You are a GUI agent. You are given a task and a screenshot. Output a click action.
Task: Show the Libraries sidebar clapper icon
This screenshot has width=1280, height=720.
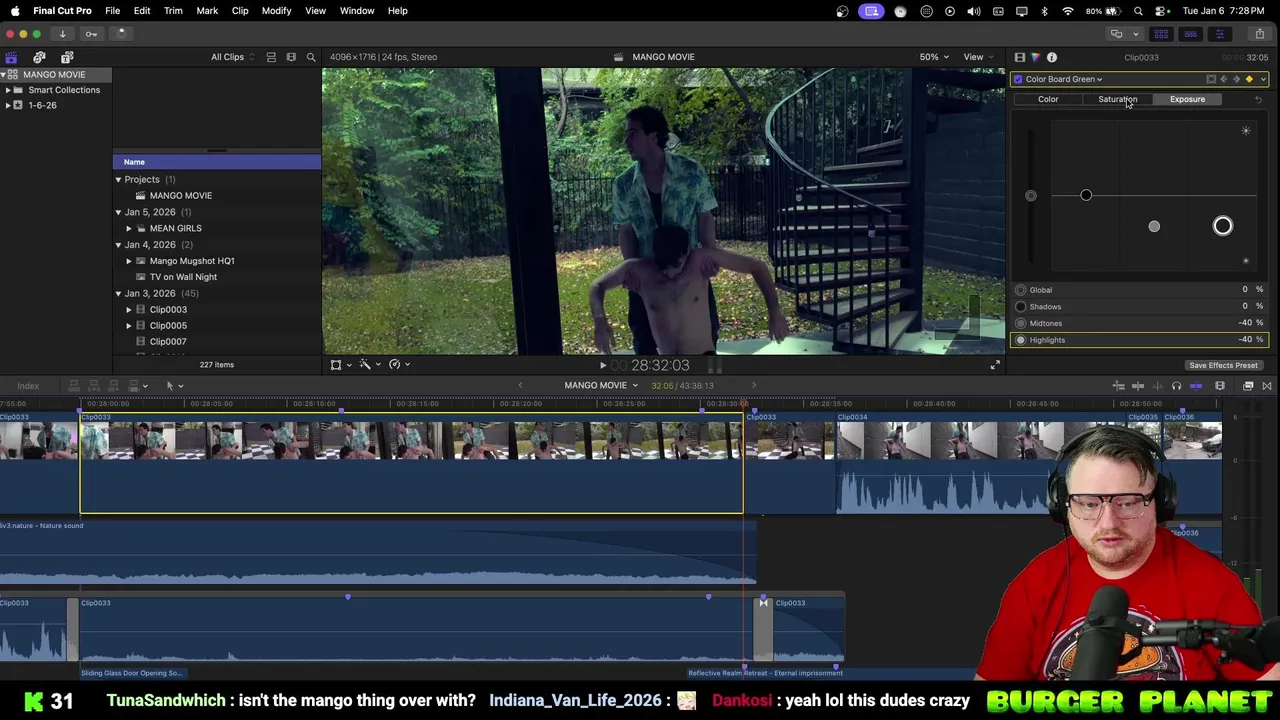coord(11,57)
